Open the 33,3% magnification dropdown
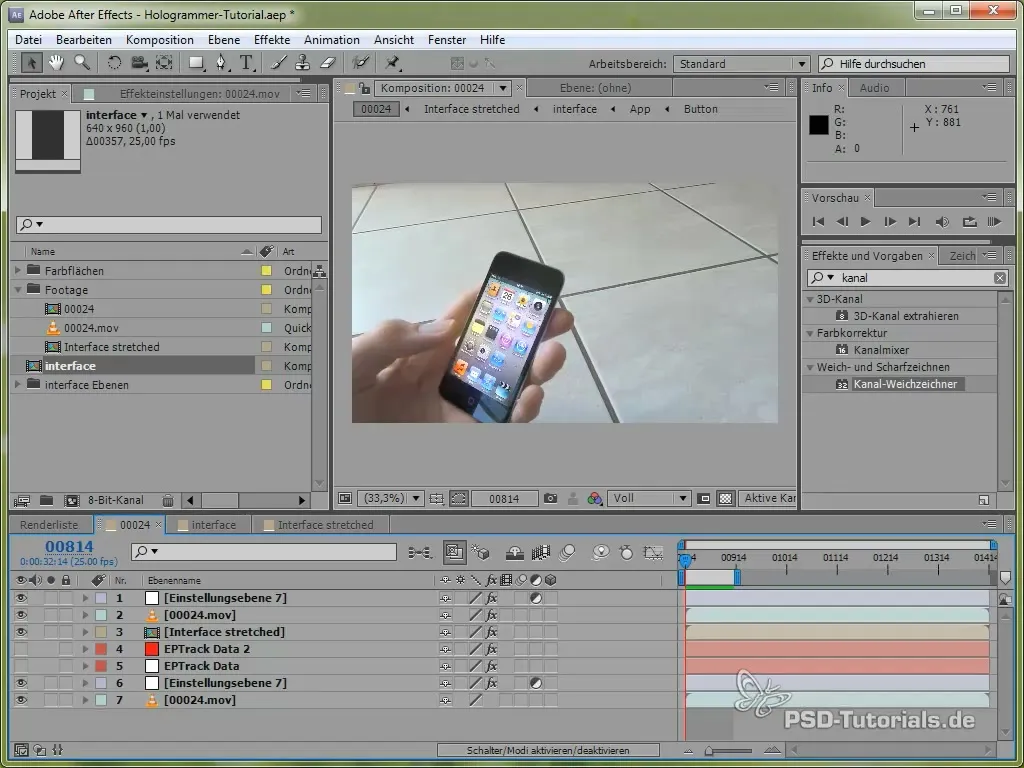This screenshot has width=1024, height=768. click(391, 498)
